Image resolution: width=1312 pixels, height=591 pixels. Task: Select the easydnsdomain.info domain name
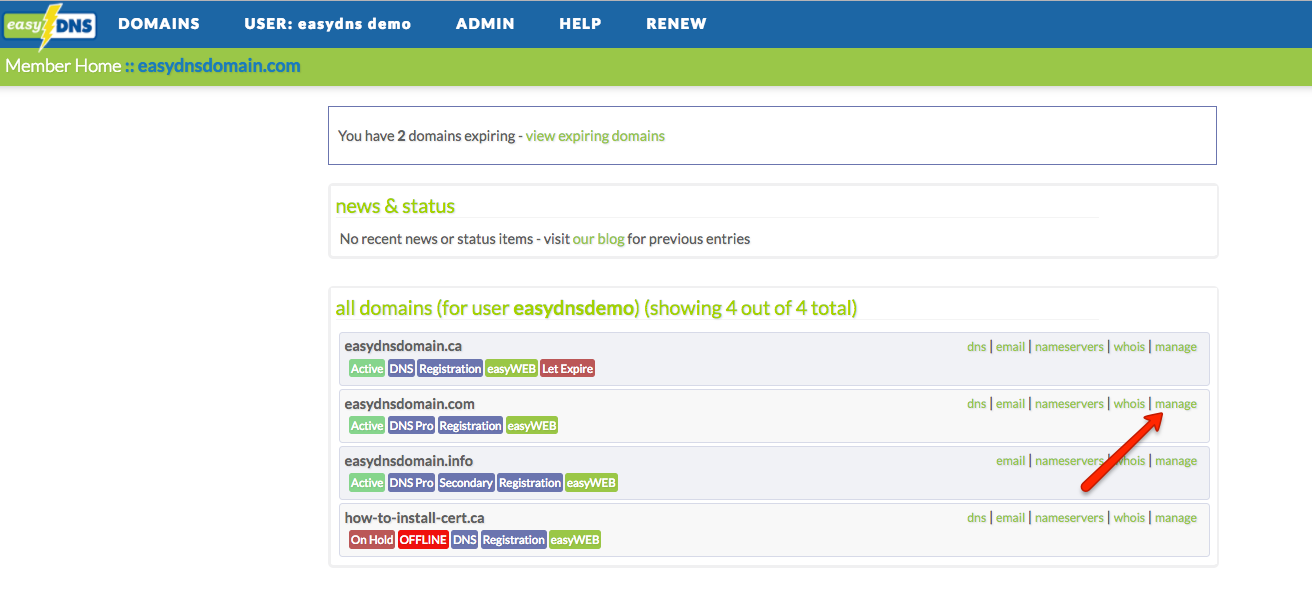click(409, 461)
